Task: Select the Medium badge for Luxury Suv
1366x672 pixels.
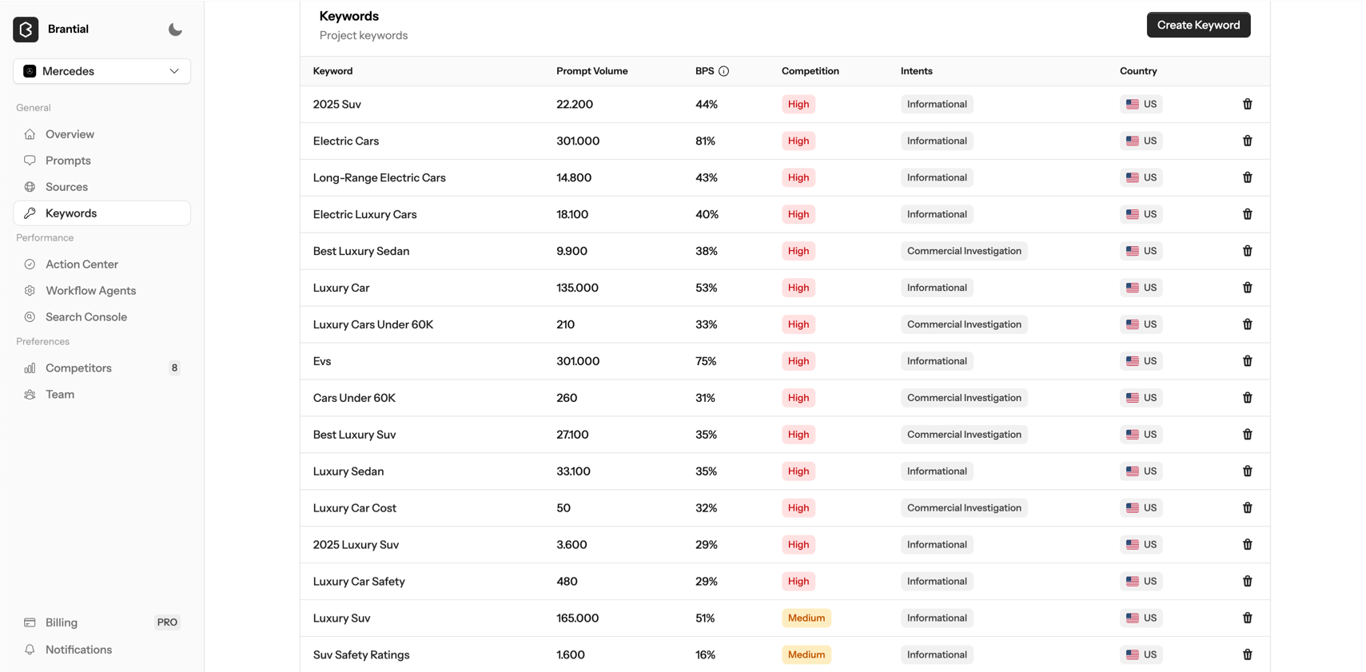Action: [806, 617]
